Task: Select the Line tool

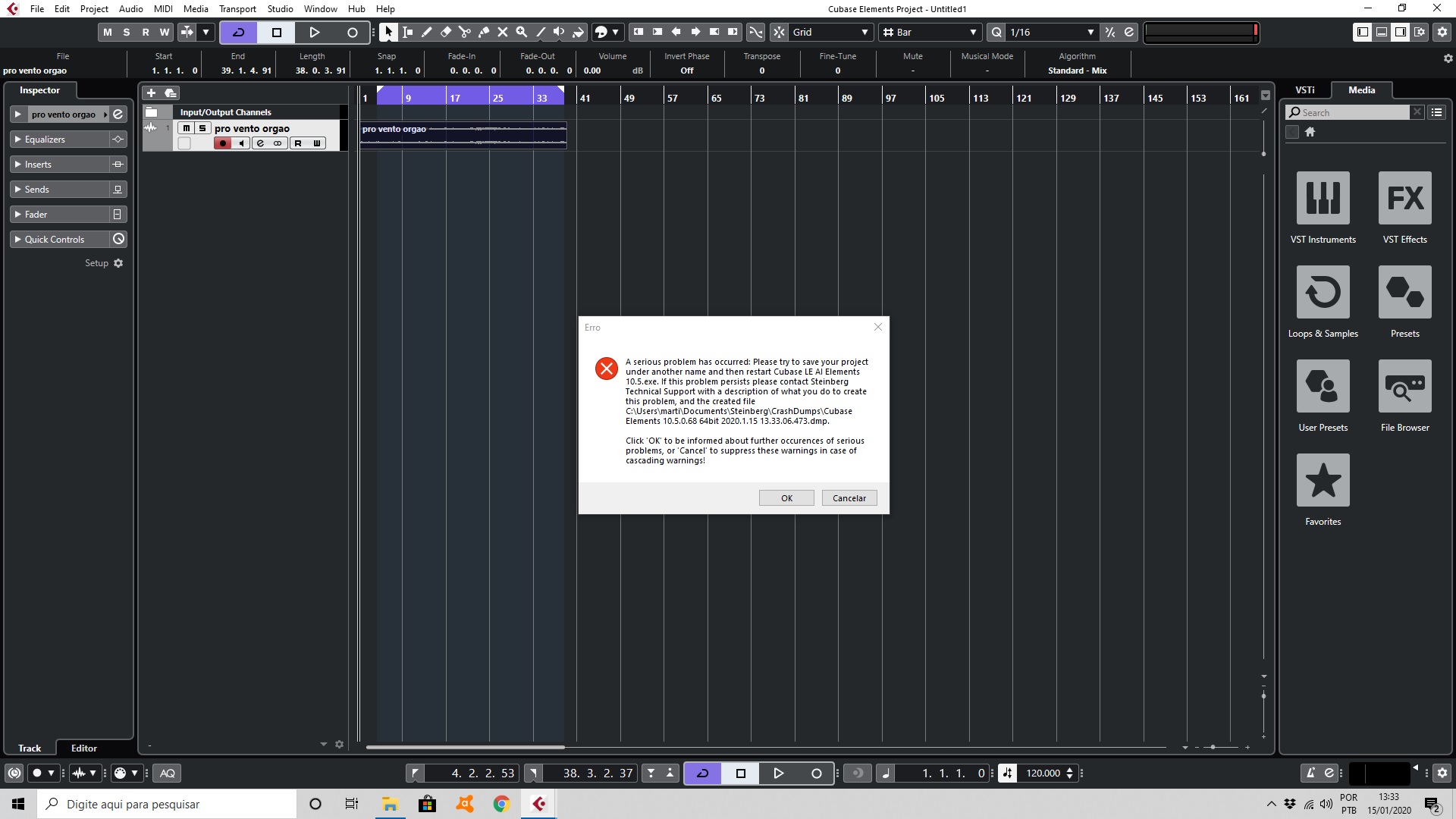Action: pyautogui.click(x=541, y=32)
